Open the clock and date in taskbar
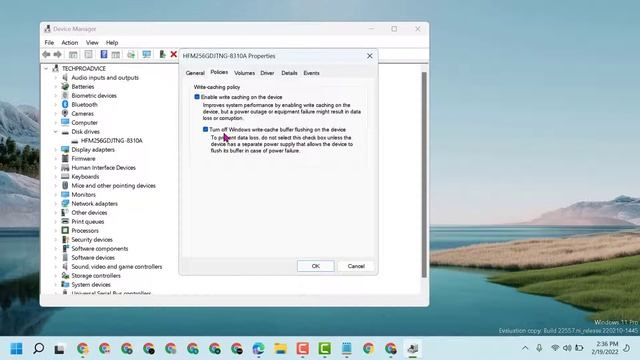The image size is (640, 360). 604,348
